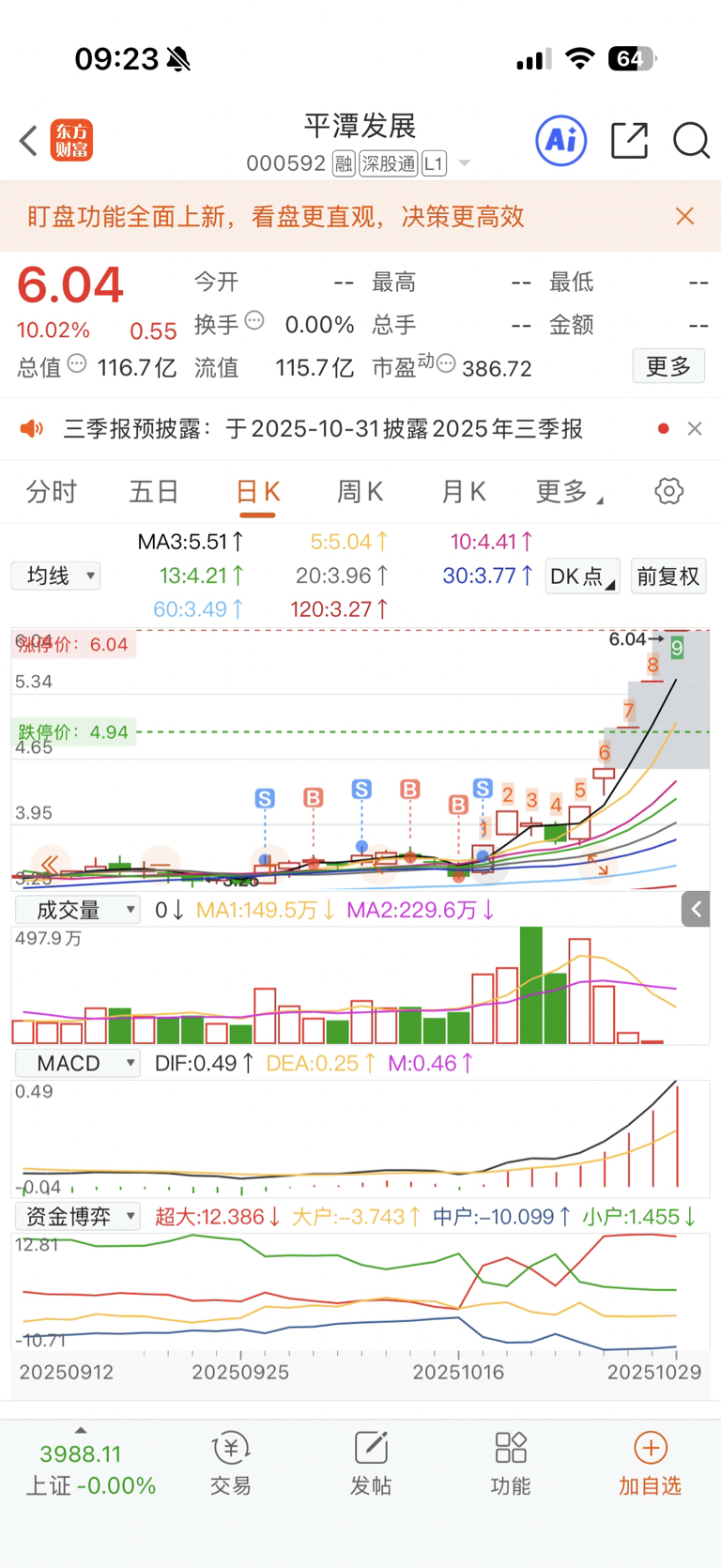Tap 更多 quote details button

[668, 366]
